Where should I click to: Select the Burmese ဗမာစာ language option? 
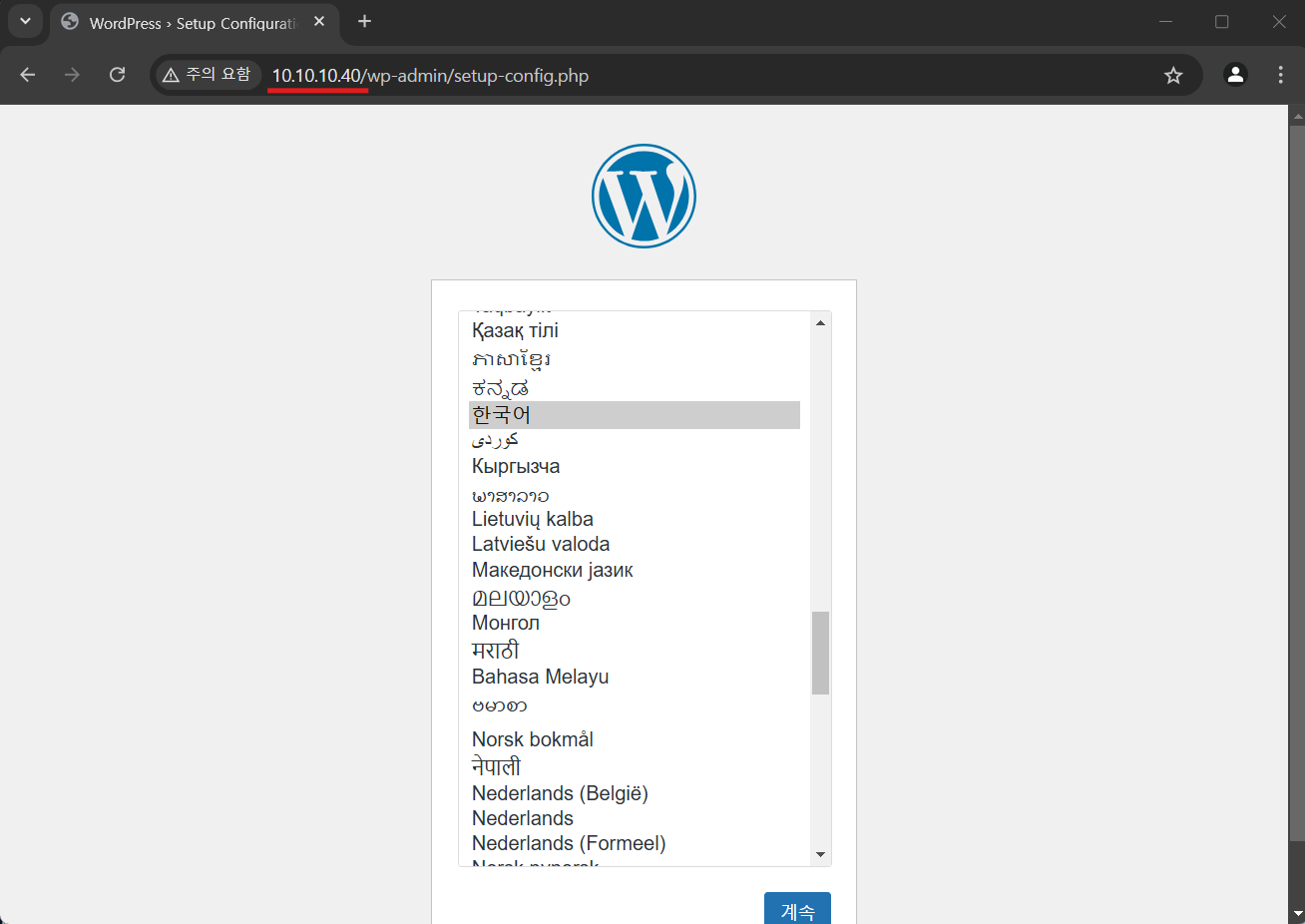pos(635,706)
